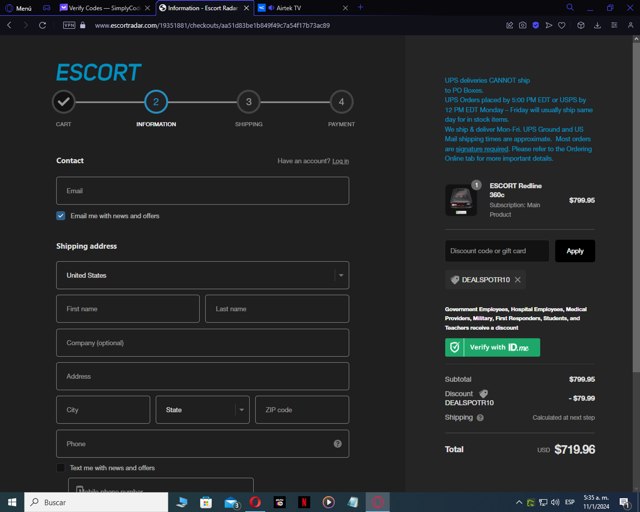Focus the Phone field
The height and width of the screenshot is (512, 640).
coord(202,443)
